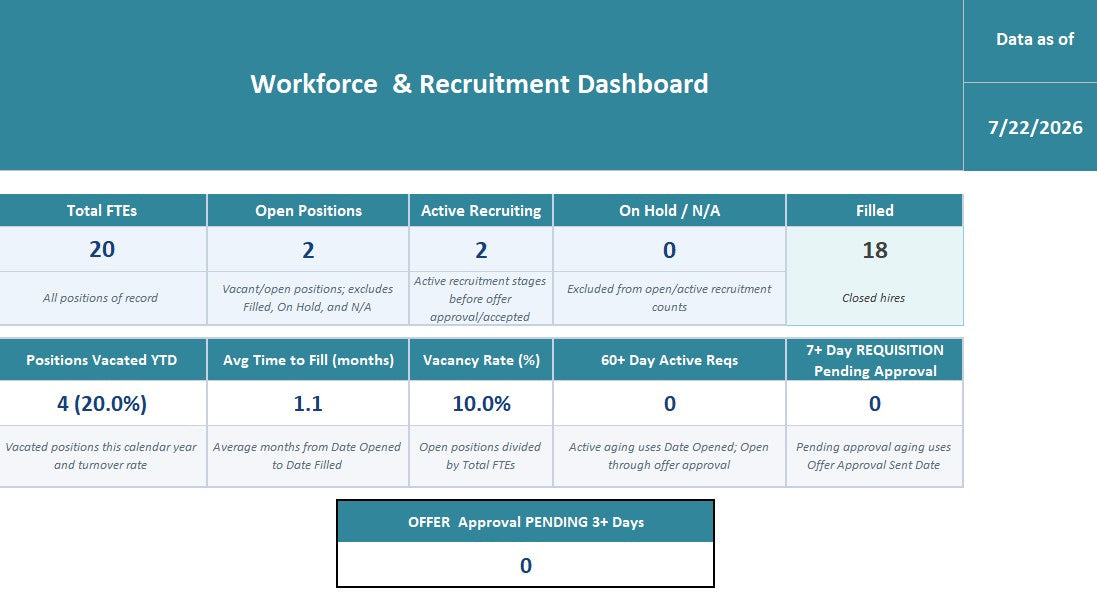Click 'Pending approval aging uses' note

(x=874, y=455)
